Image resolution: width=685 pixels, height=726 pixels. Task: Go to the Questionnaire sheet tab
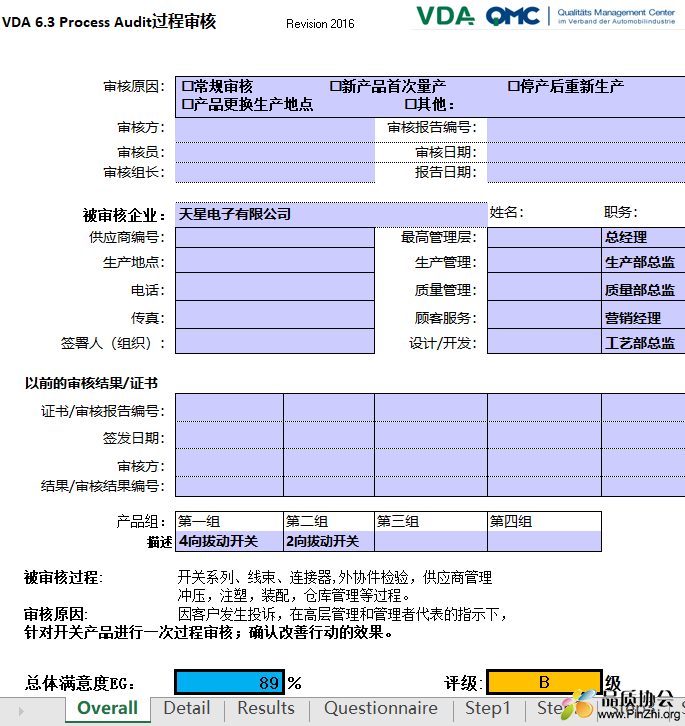click(x=381, y=708)
